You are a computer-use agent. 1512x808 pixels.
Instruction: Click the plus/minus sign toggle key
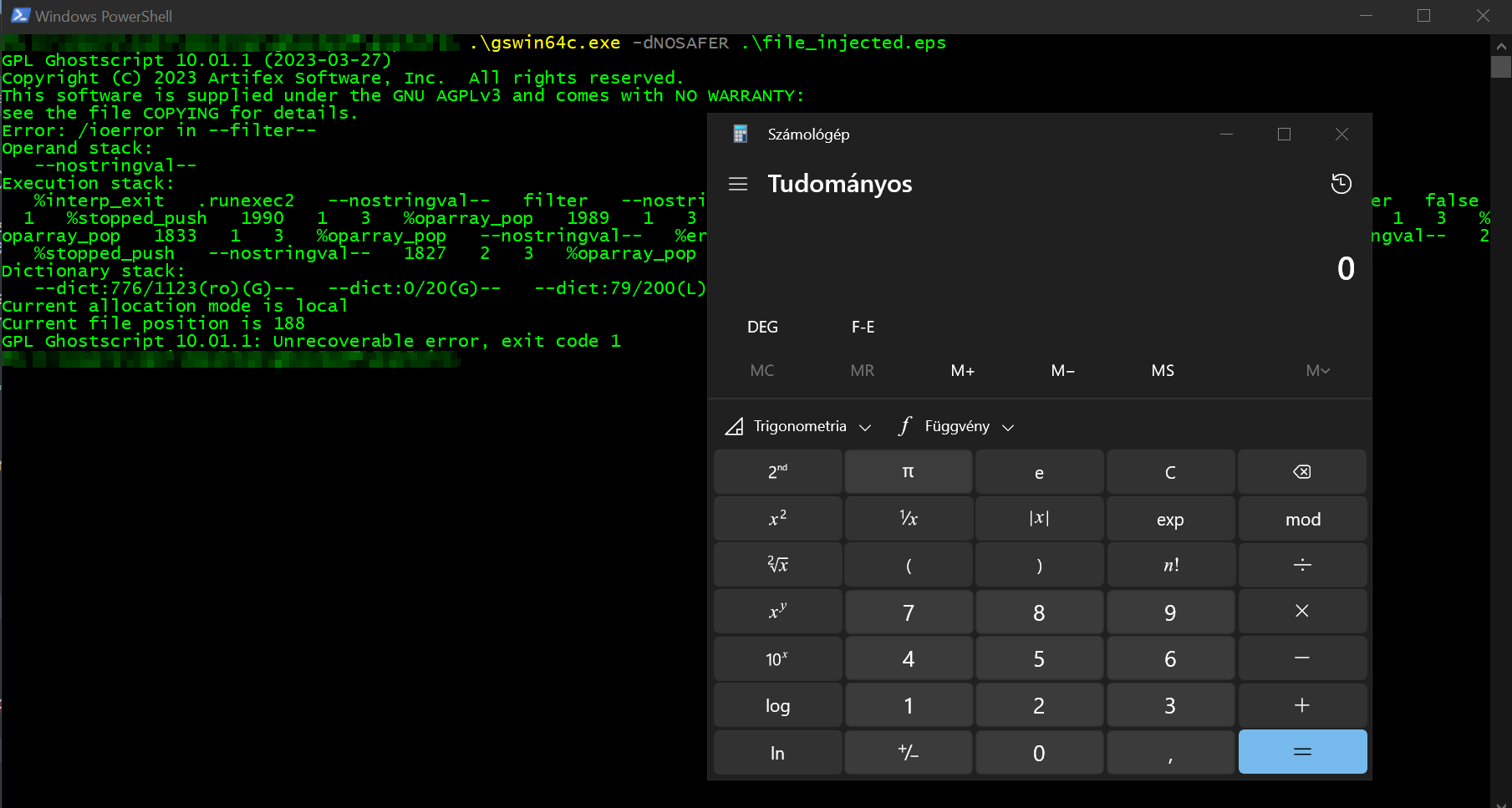[909, 752]
